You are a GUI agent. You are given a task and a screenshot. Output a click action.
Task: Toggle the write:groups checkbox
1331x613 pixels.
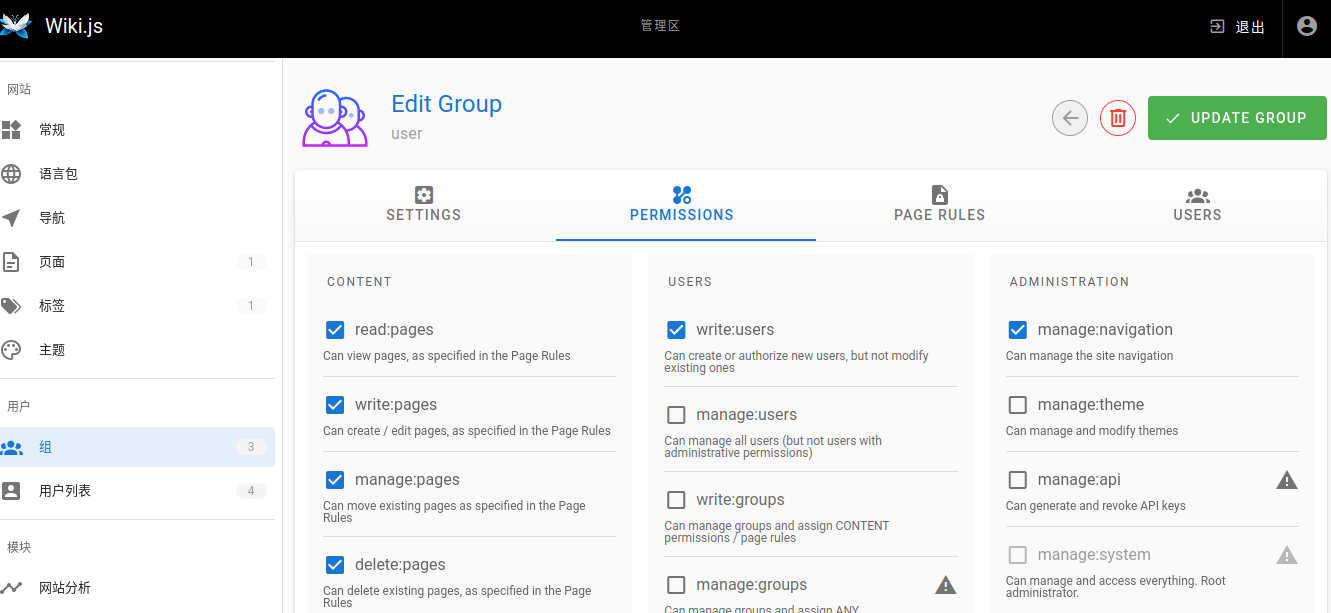coord(676,499)
